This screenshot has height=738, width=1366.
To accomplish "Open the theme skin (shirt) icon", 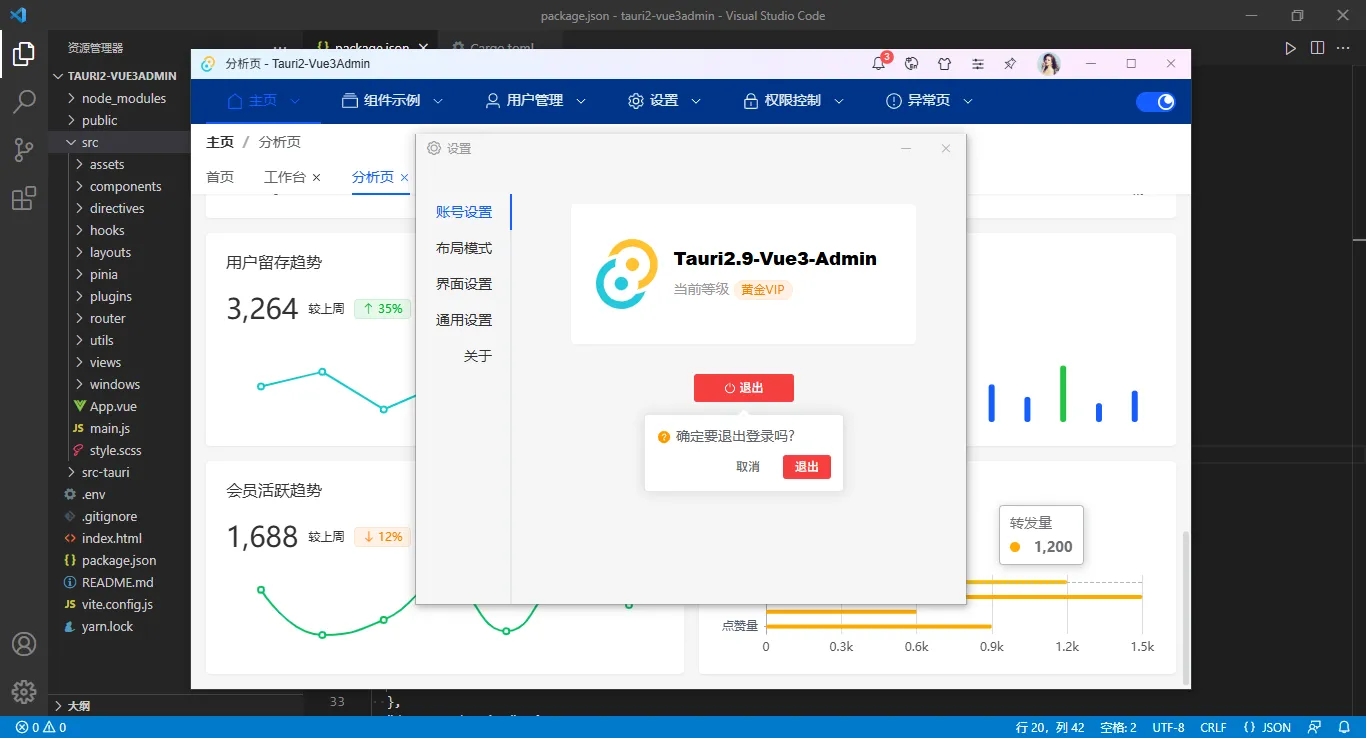I will pos(944,63).
